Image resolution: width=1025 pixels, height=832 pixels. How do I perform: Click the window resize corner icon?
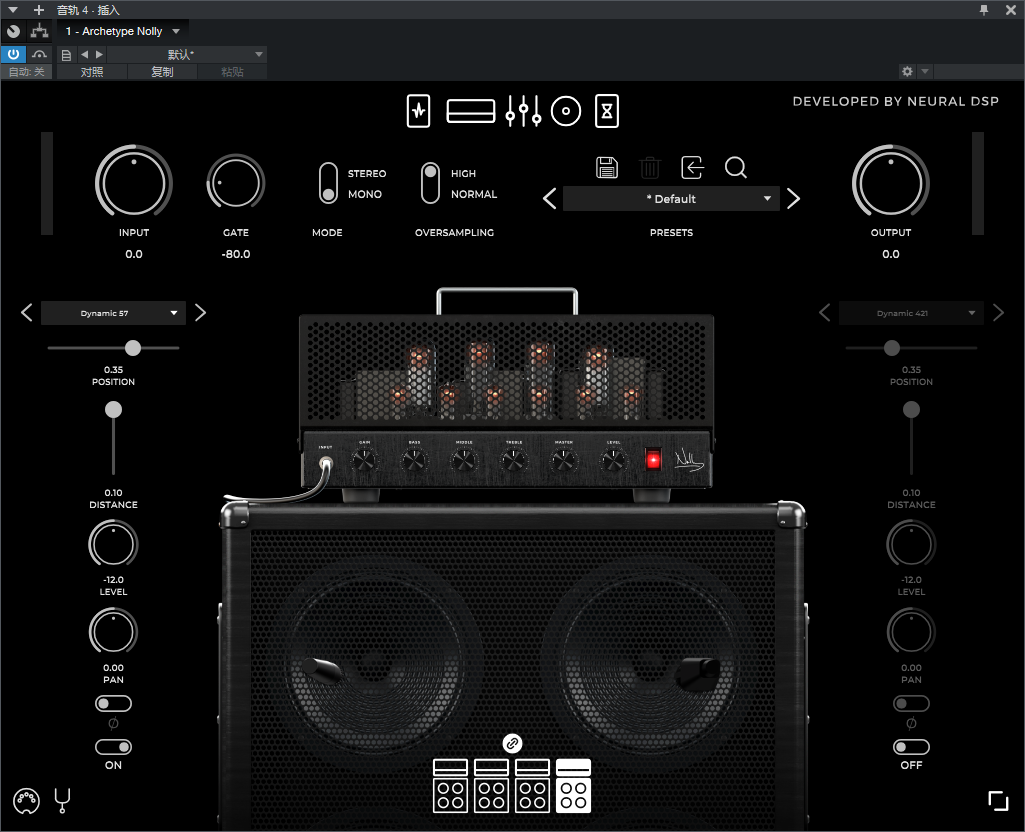[998, 801]
